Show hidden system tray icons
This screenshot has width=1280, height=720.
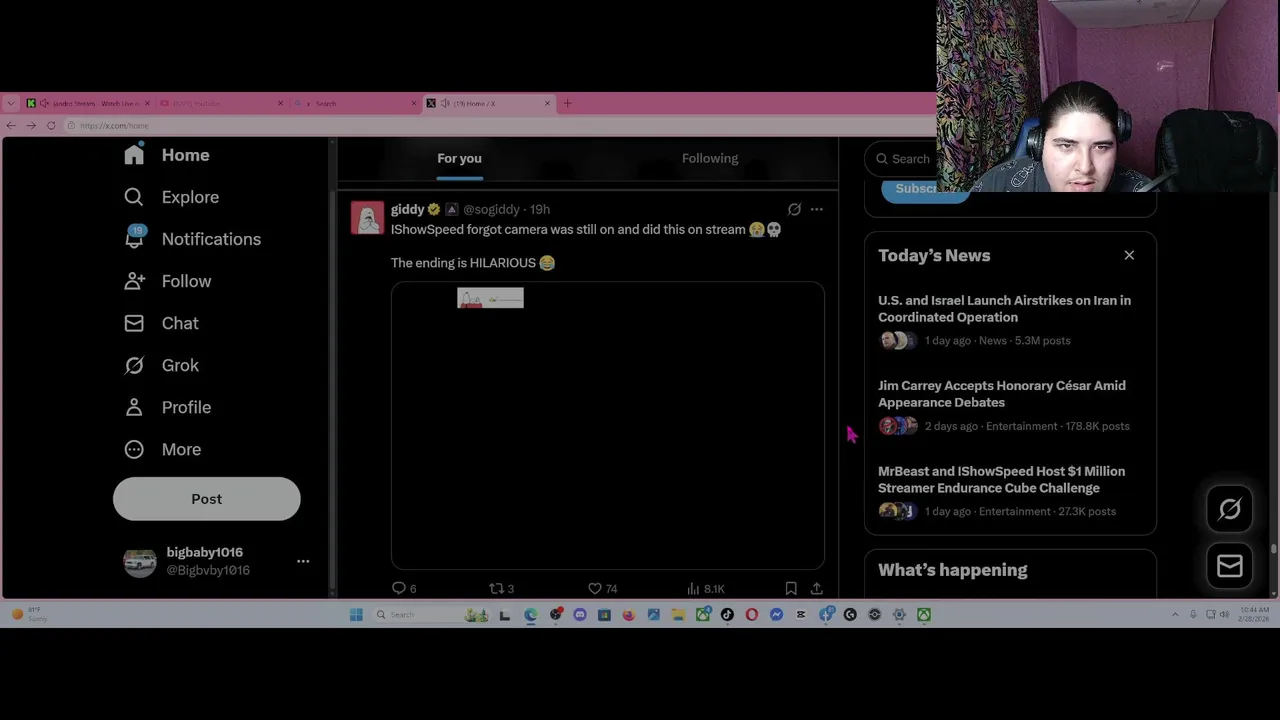click(x=1175, y=614)
